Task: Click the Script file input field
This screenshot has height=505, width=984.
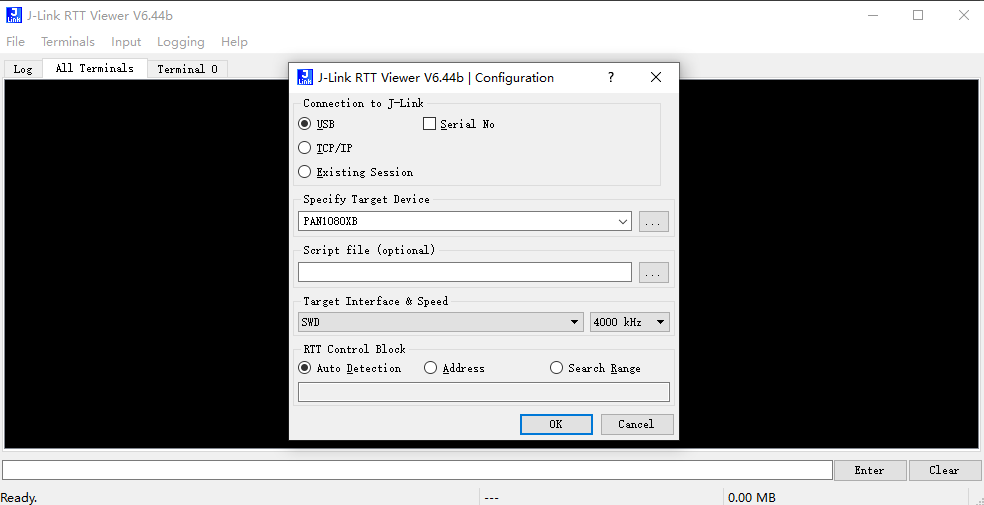Action: [x=464, y=272]
